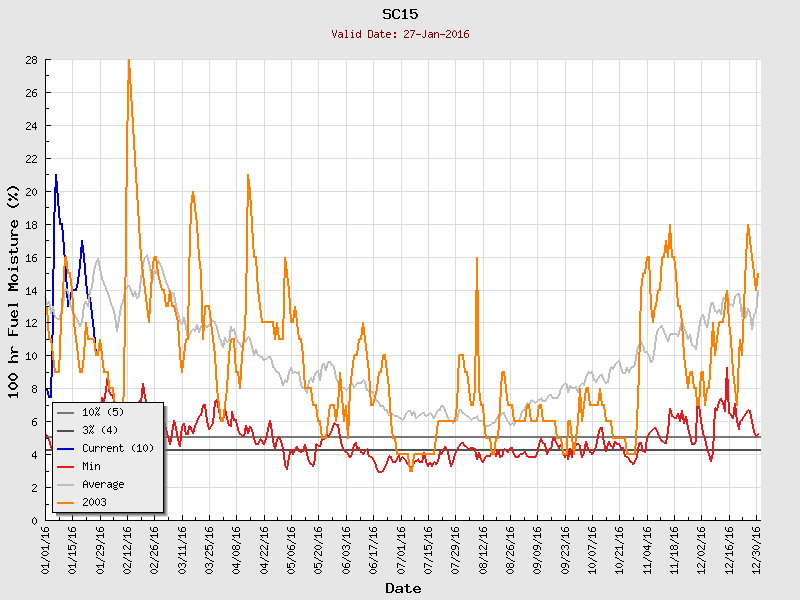The image size is (800, 600).
Task: Click the 2003 legend entry label
Action: tap(97, 502)
